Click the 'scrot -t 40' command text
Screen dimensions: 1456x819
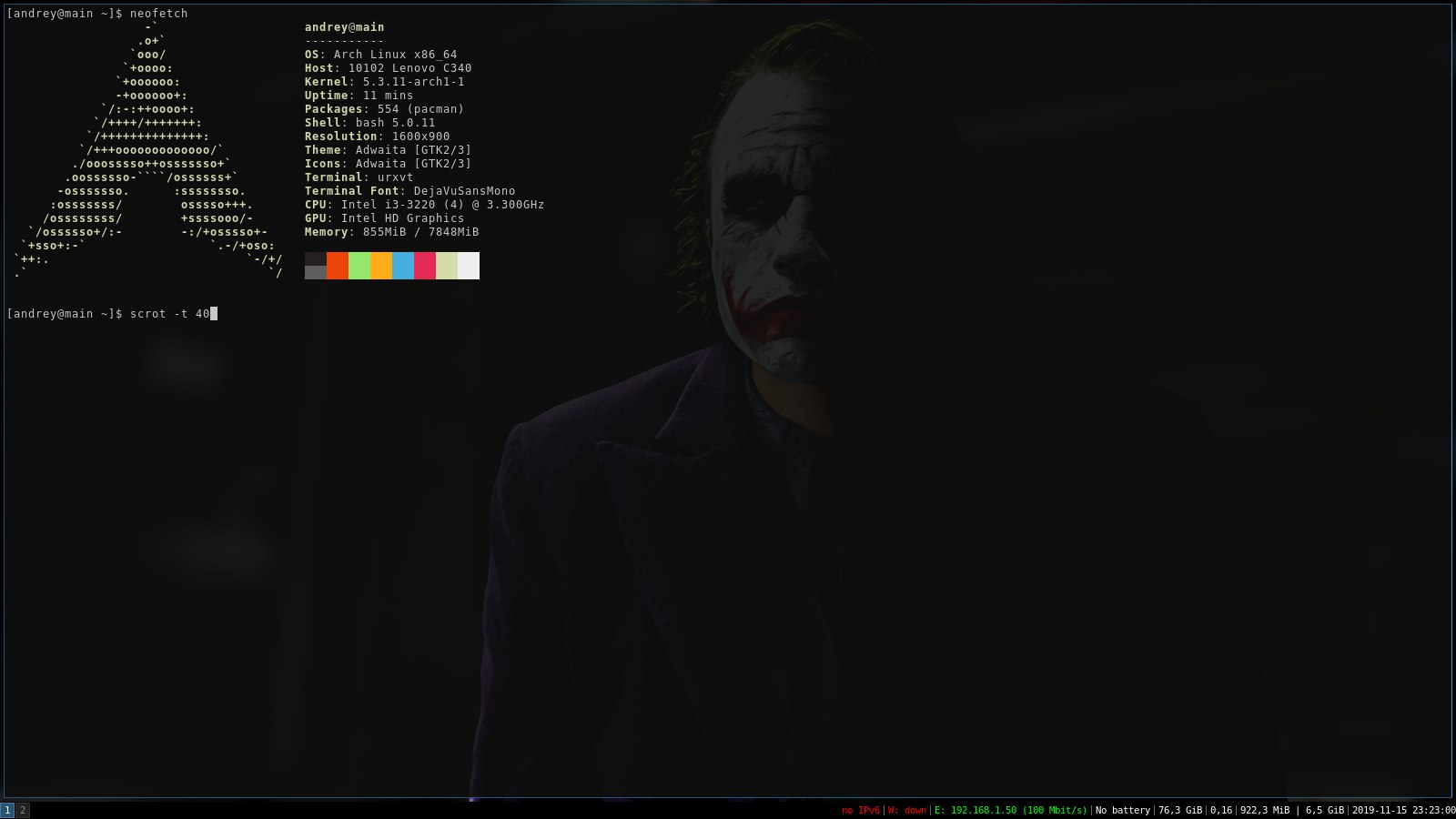[x=169, y=314]
